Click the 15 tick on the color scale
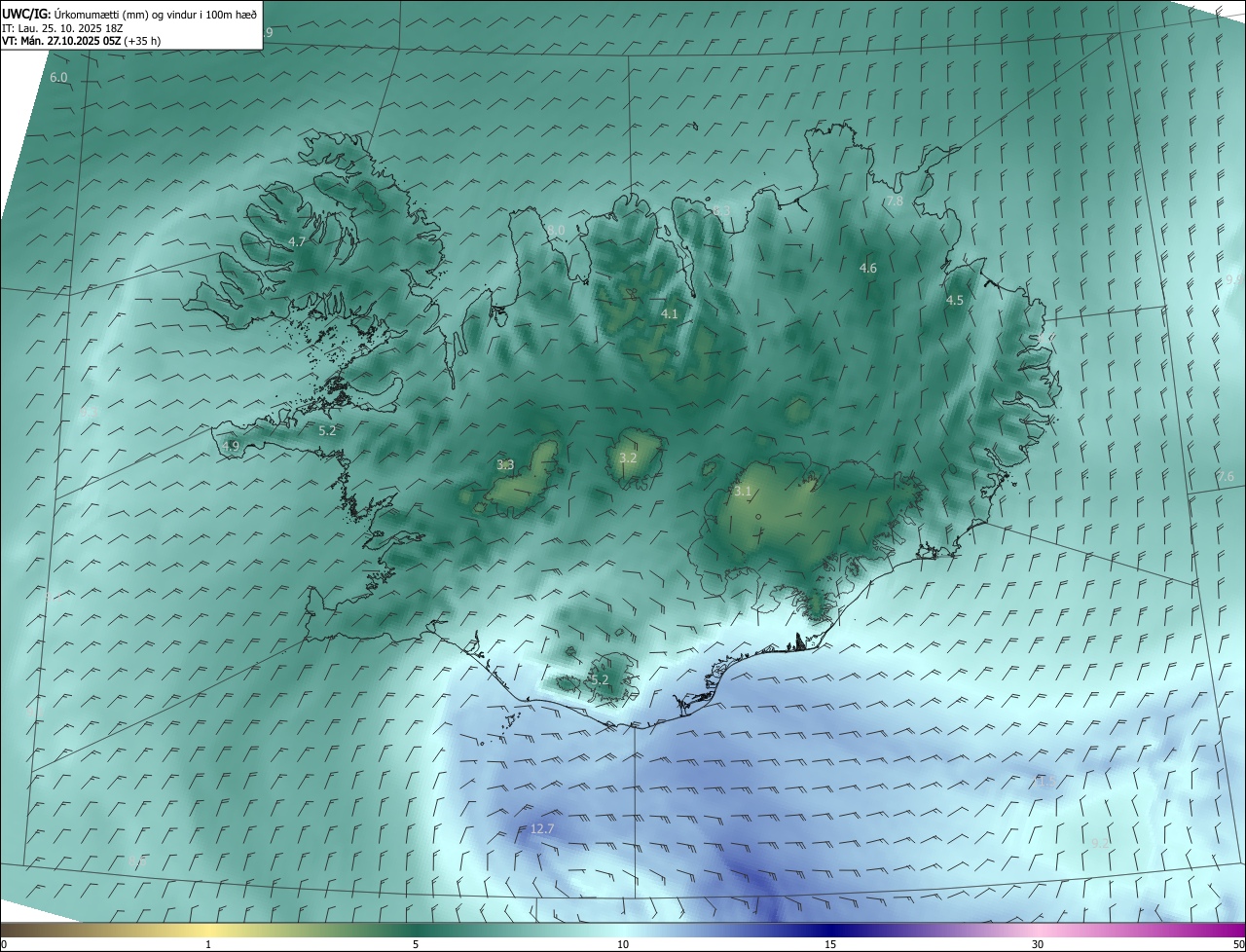The image size is (1246, 952). [830, 944]
